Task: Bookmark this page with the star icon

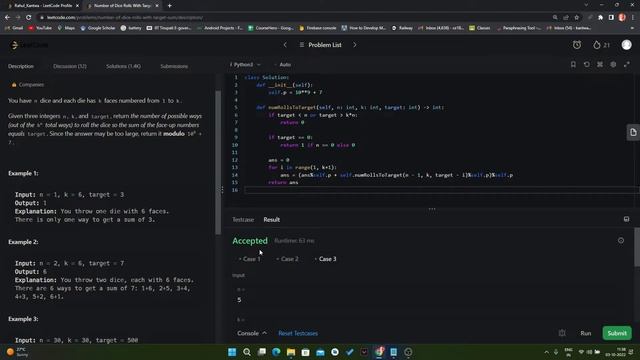Action: (x=576, y=18)
